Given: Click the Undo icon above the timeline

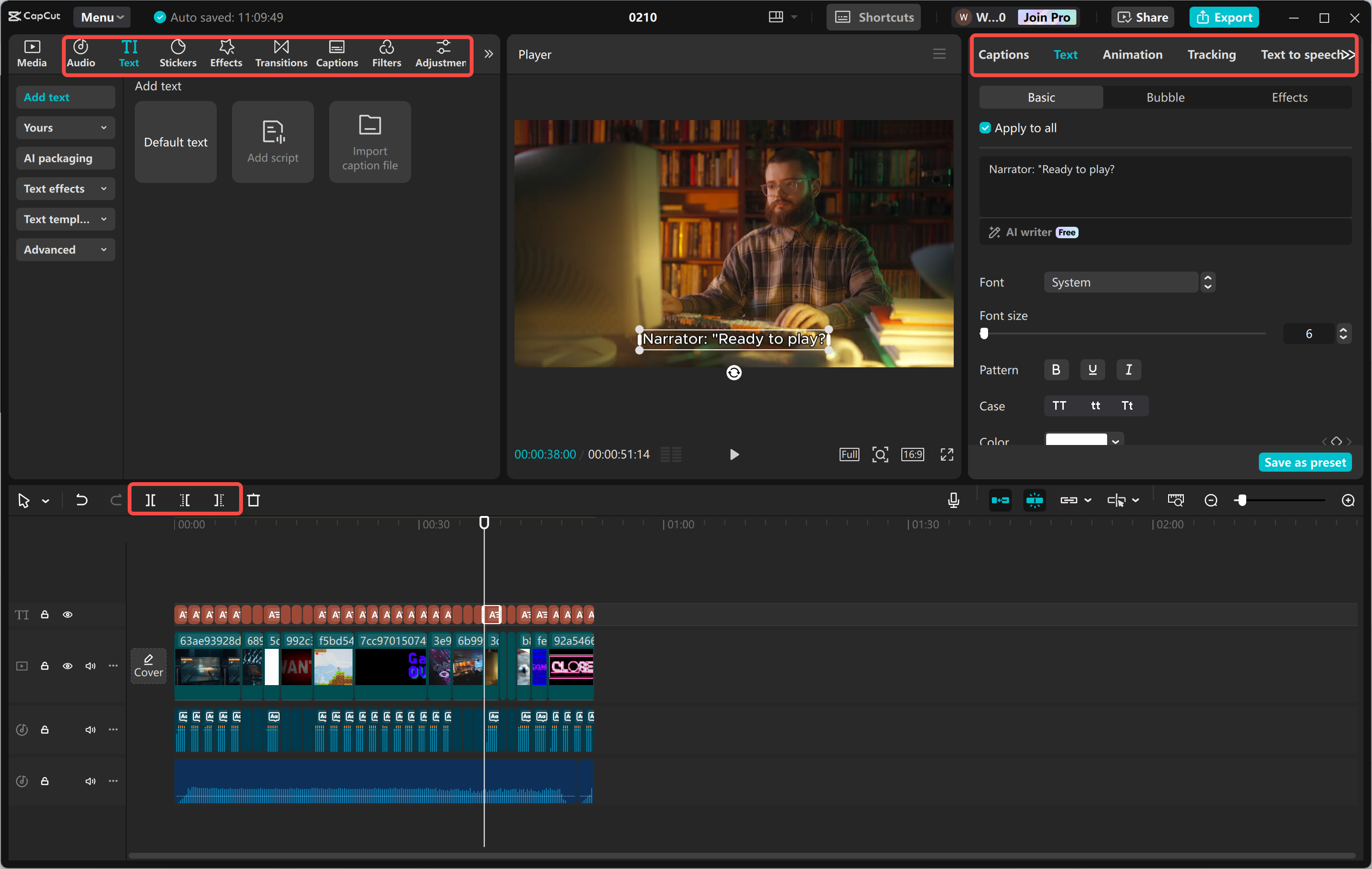Looking at the screenshot, I should coord(81,500).
